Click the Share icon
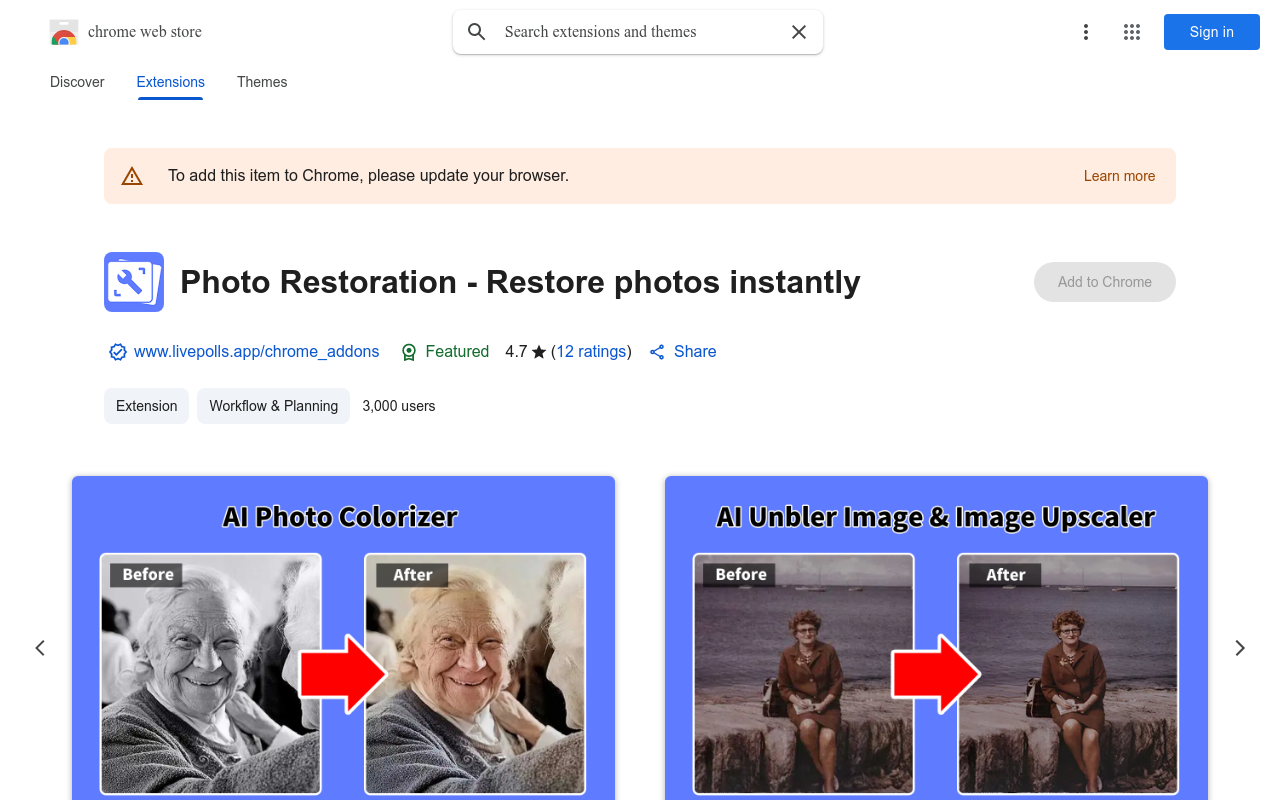This screenshot has width=1280, height=800. [657, 352]
